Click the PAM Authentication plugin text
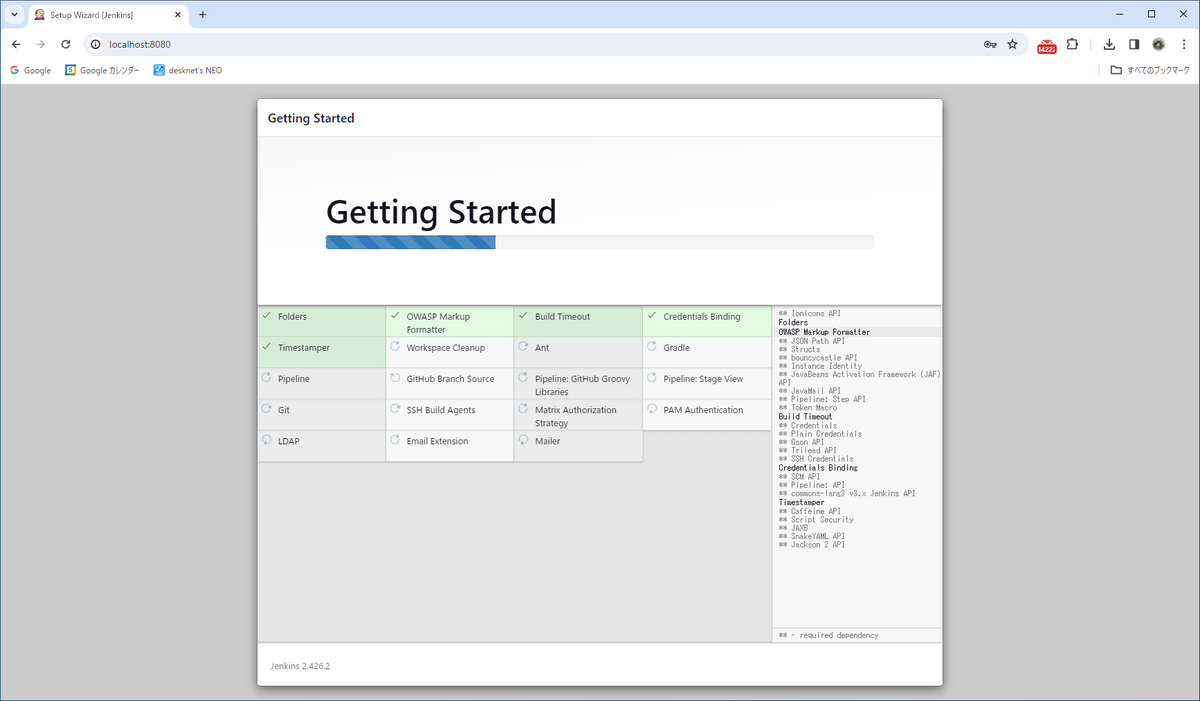Viewport: 1200px width, 701px height. 703,410
